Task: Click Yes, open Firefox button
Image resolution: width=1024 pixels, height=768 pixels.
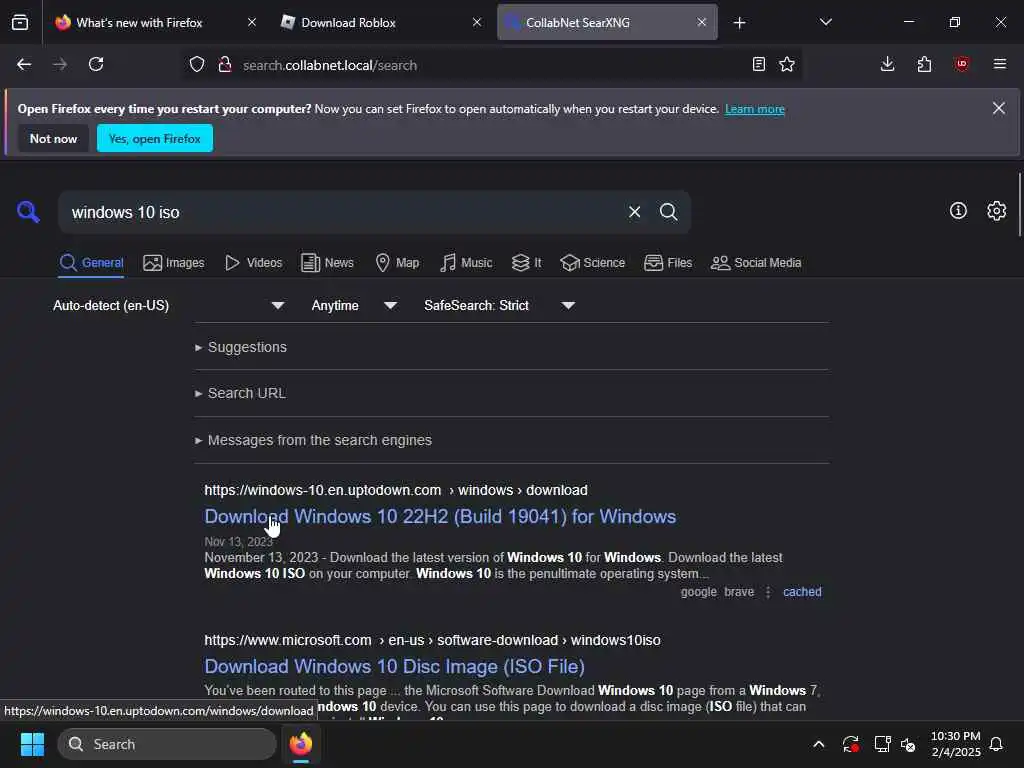Action: click(x=155, y=138)
